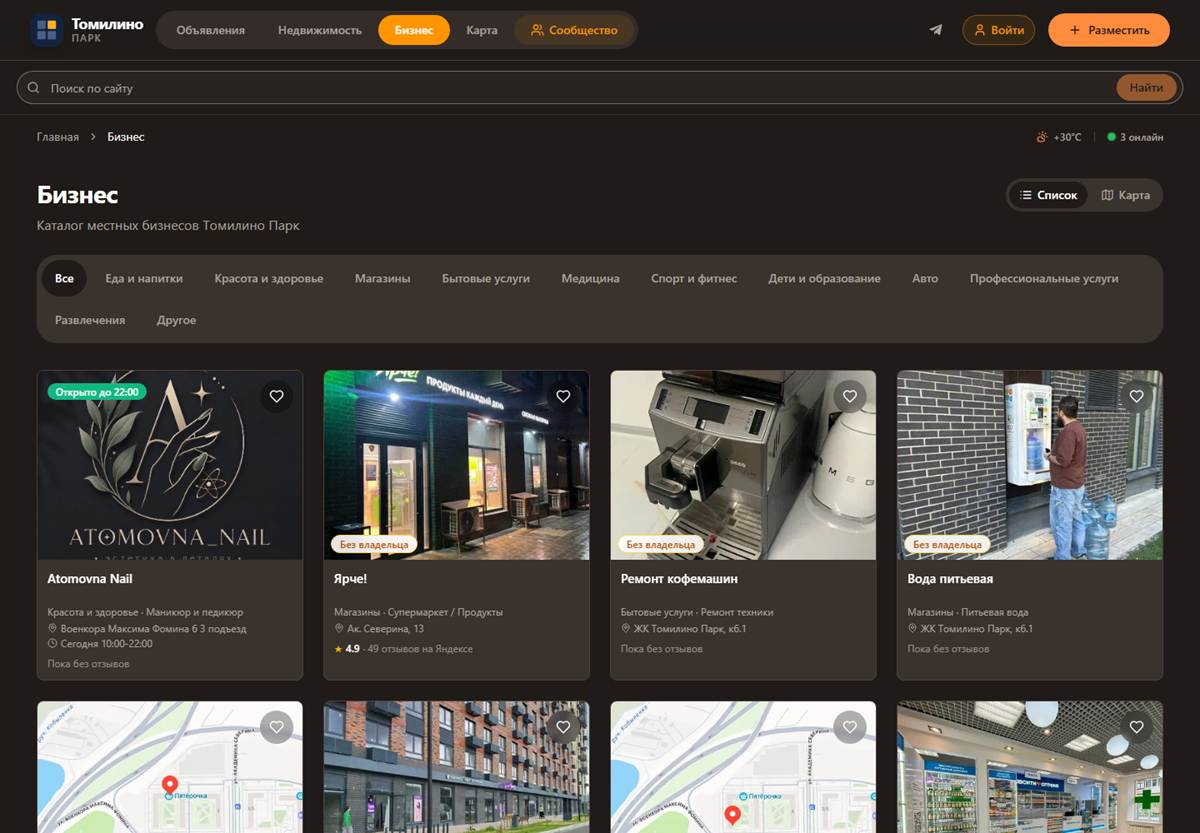Click Красота и здоровье · Маникюр text

click(145, 612)
